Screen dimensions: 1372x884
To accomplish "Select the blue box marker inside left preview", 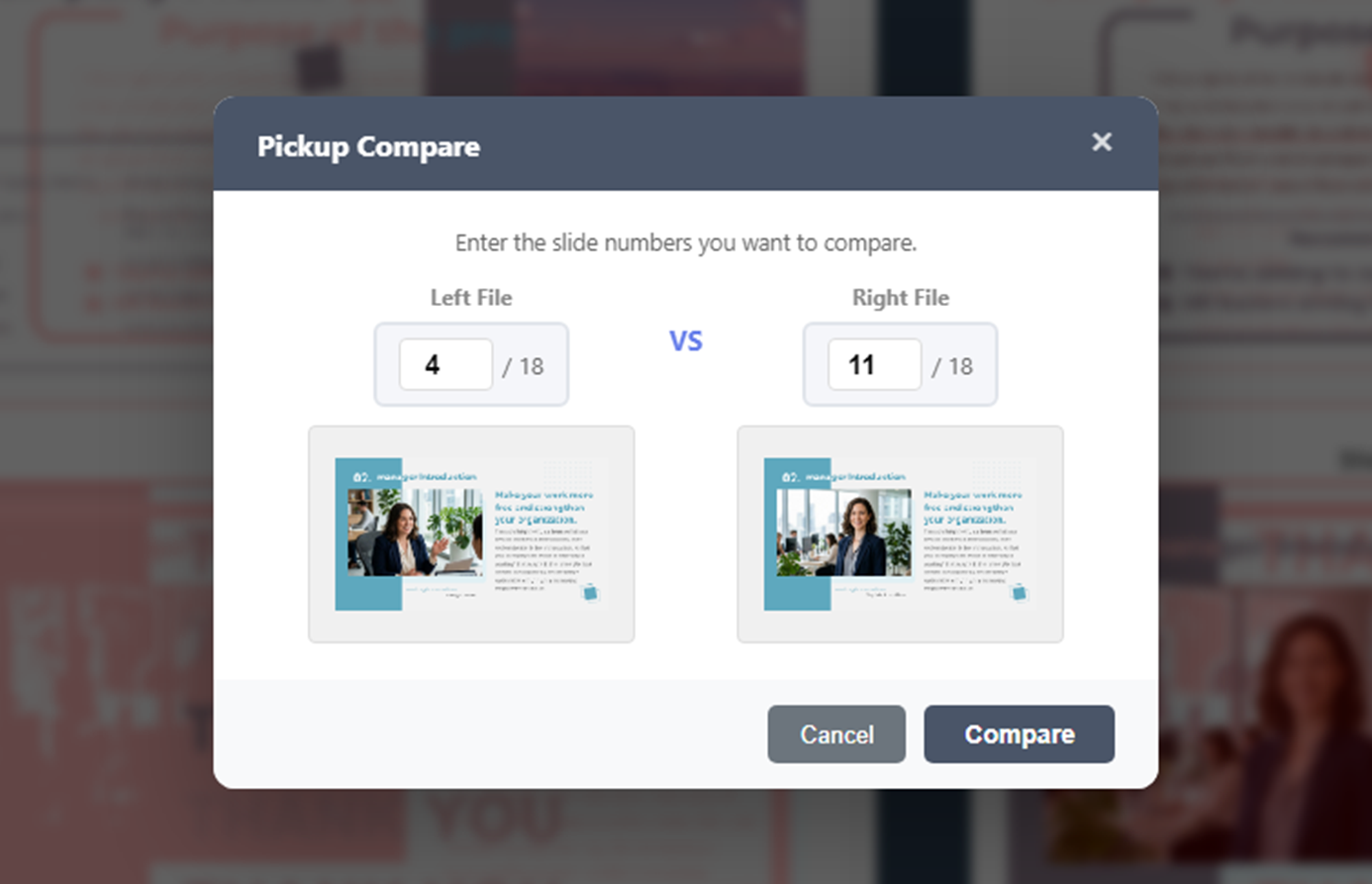I will (592, 592).
